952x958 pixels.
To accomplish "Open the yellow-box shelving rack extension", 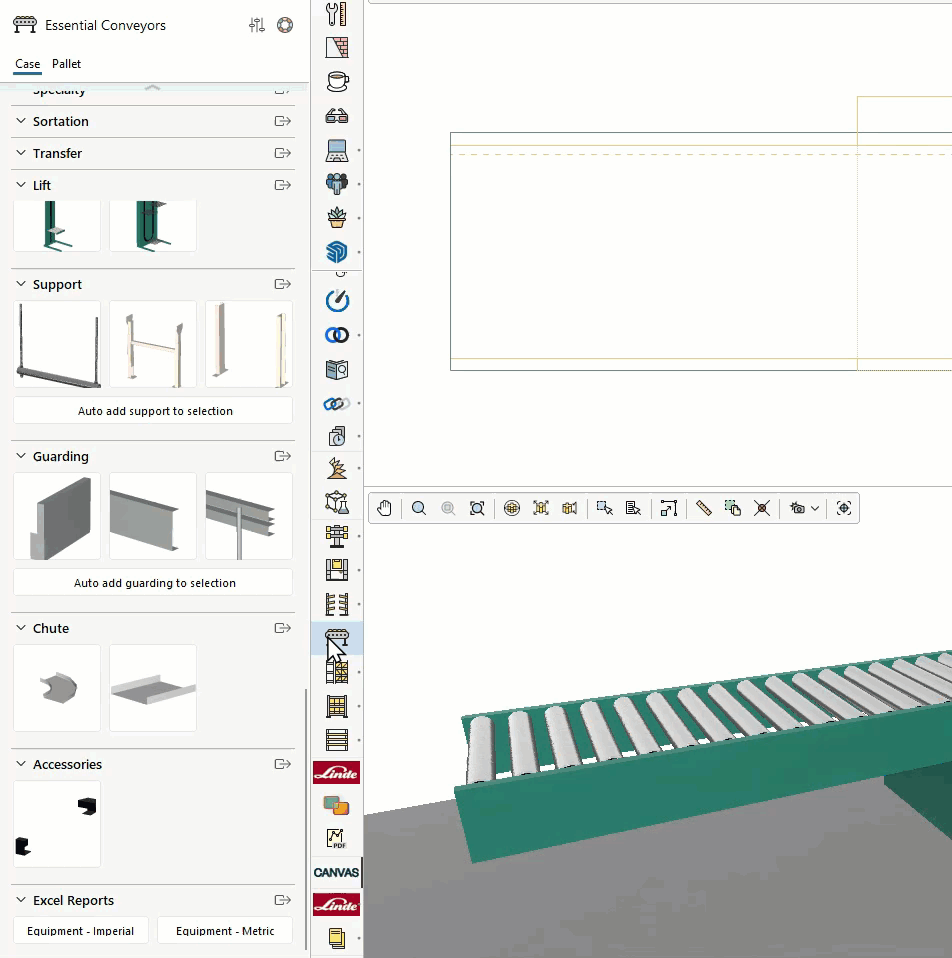I will click(x=337, y=706).
